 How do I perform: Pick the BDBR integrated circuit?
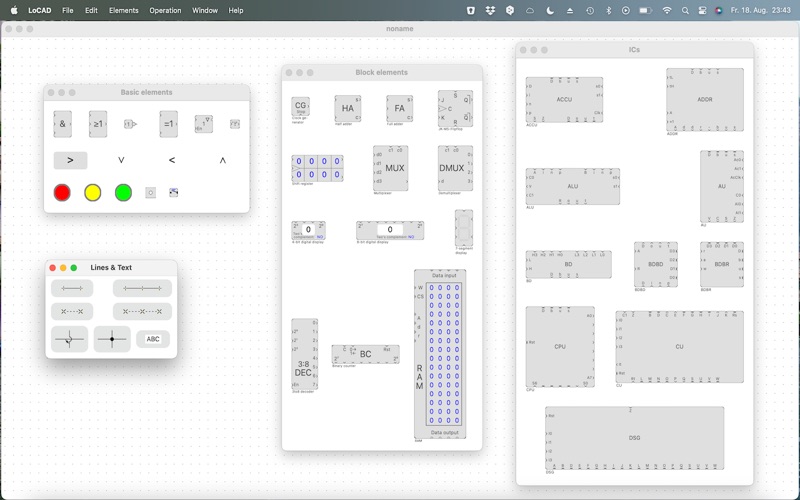pos(721,264)
